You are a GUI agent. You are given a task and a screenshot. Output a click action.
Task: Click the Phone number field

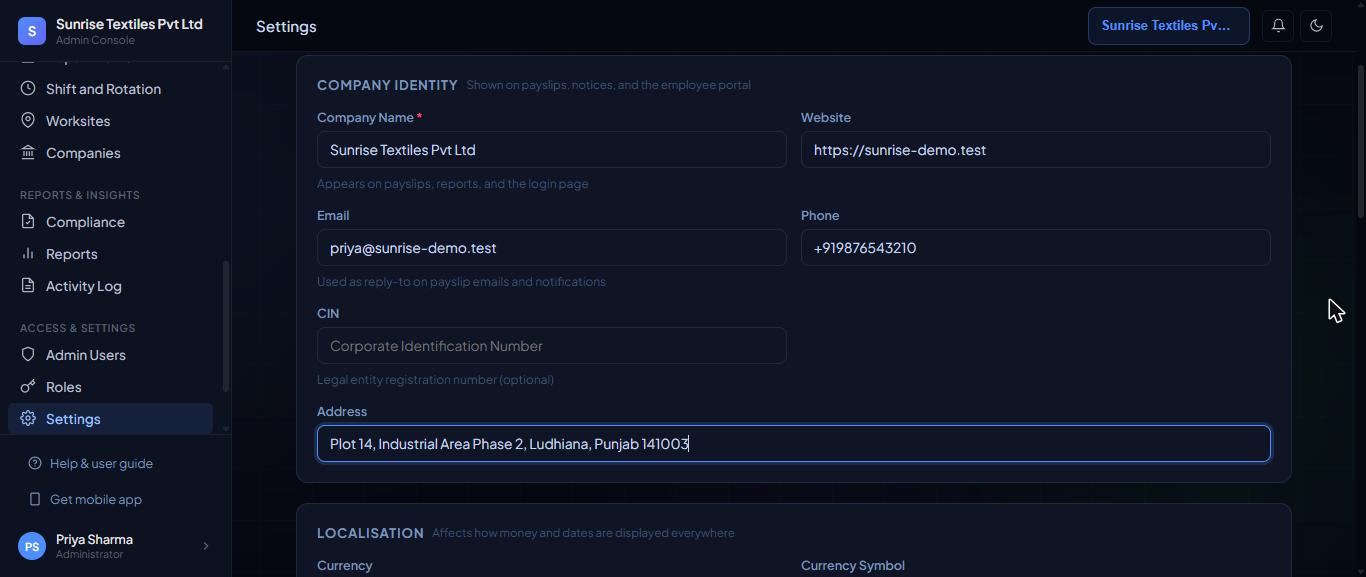pyautogui.click(x=1036, y=248)
